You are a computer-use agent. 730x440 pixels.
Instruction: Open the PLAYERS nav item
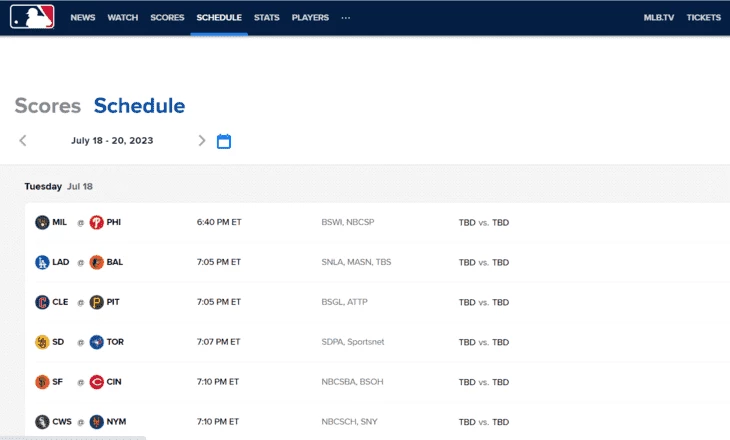[x=310, y=18]
